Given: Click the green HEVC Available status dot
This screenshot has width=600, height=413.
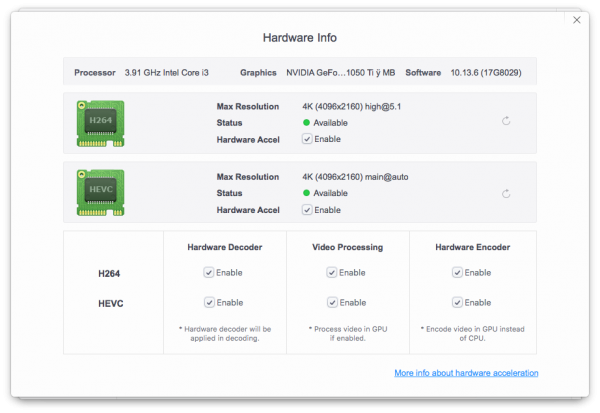Looking at the screenshot, I should (x=306, y=193).
